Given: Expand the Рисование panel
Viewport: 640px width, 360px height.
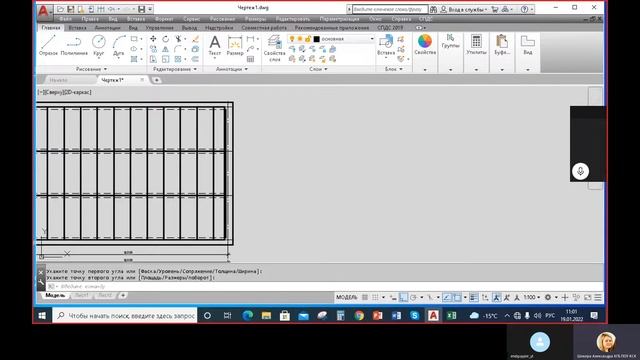Looking at the screenshot, I should (91, 69).
